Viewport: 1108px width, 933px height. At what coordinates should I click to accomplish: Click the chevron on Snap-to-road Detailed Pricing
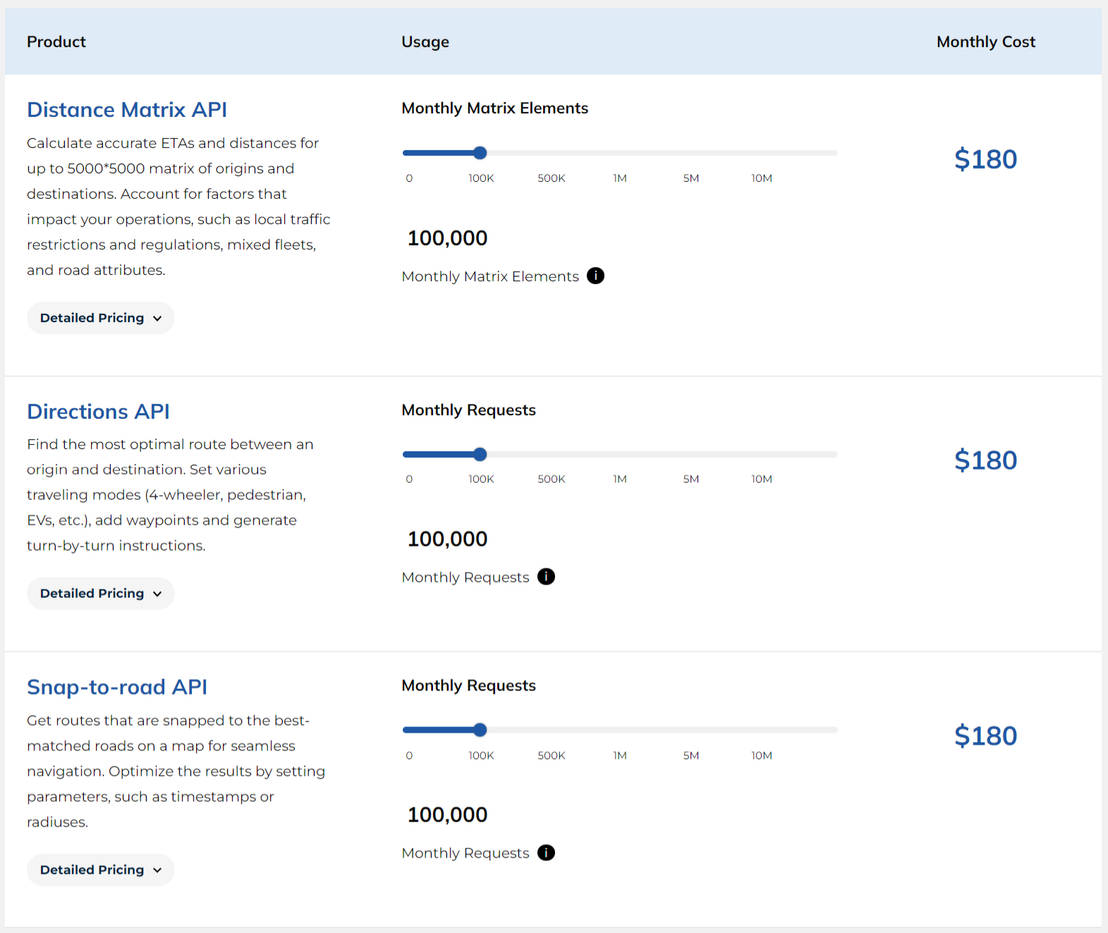click(159, 869)
